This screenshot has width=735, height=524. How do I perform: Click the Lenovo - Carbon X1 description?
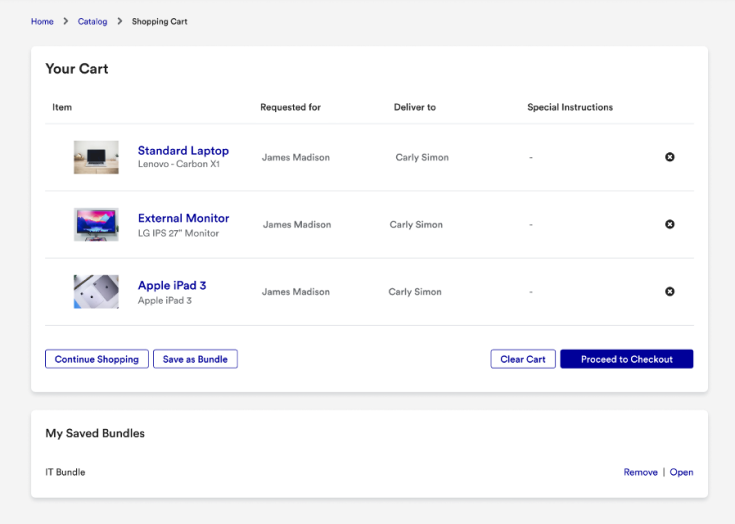click(x=179, y=164)
